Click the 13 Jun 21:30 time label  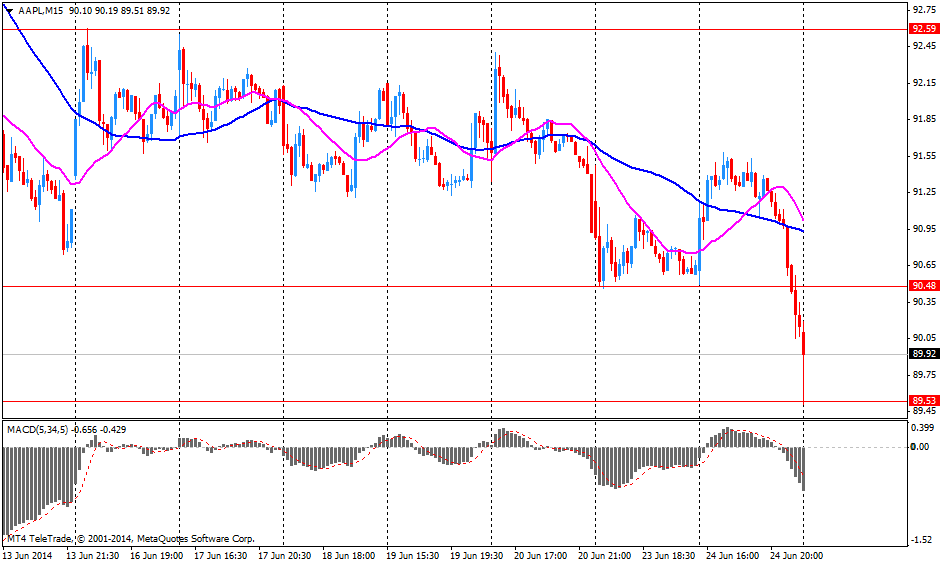tap(92, 555)
